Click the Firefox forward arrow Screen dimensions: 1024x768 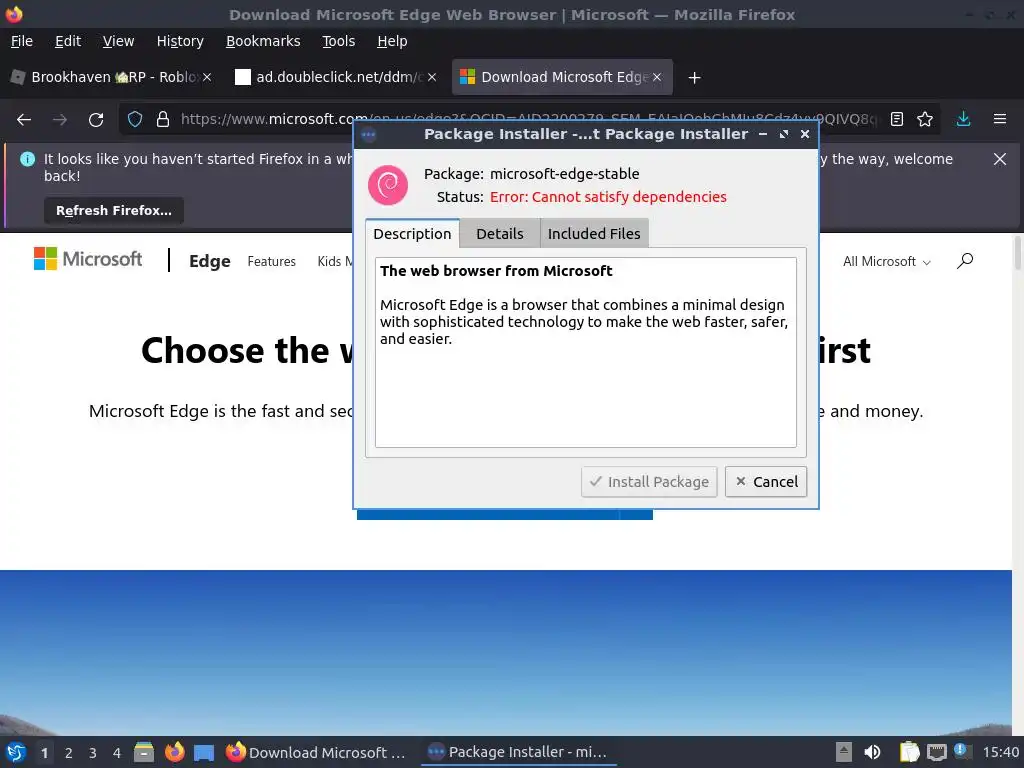coord(59,120)
